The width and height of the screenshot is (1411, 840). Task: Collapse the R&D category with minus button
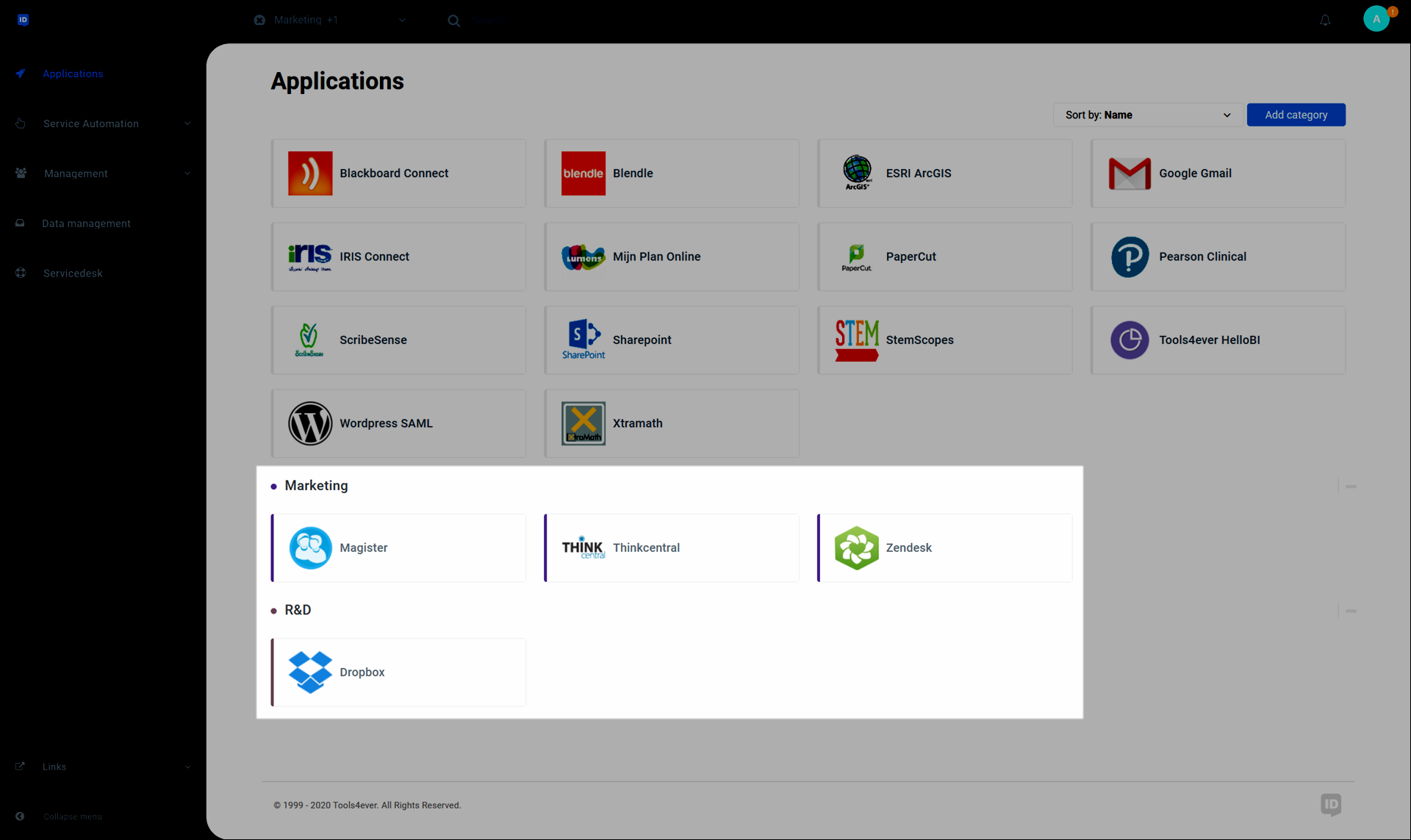[1351, 611]
